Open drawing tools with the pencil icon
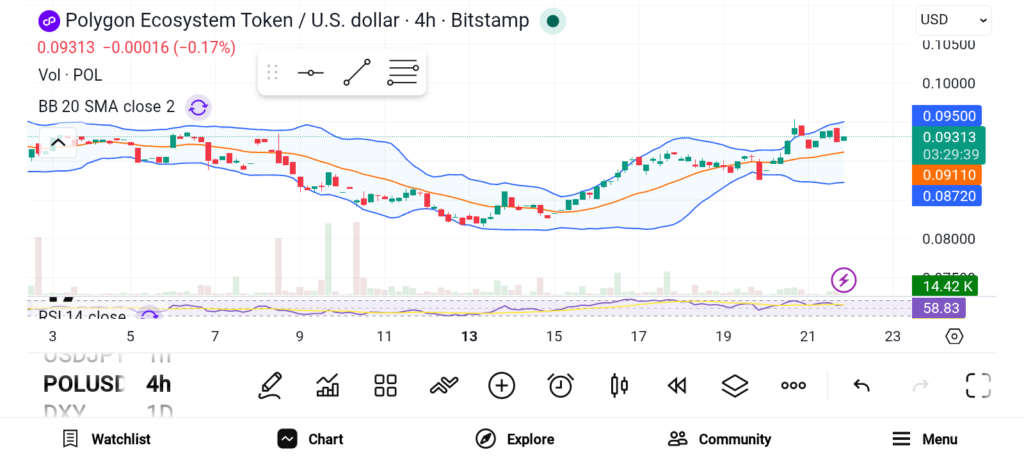Viewport: 1024px width, 461px height. pos(269,385)
